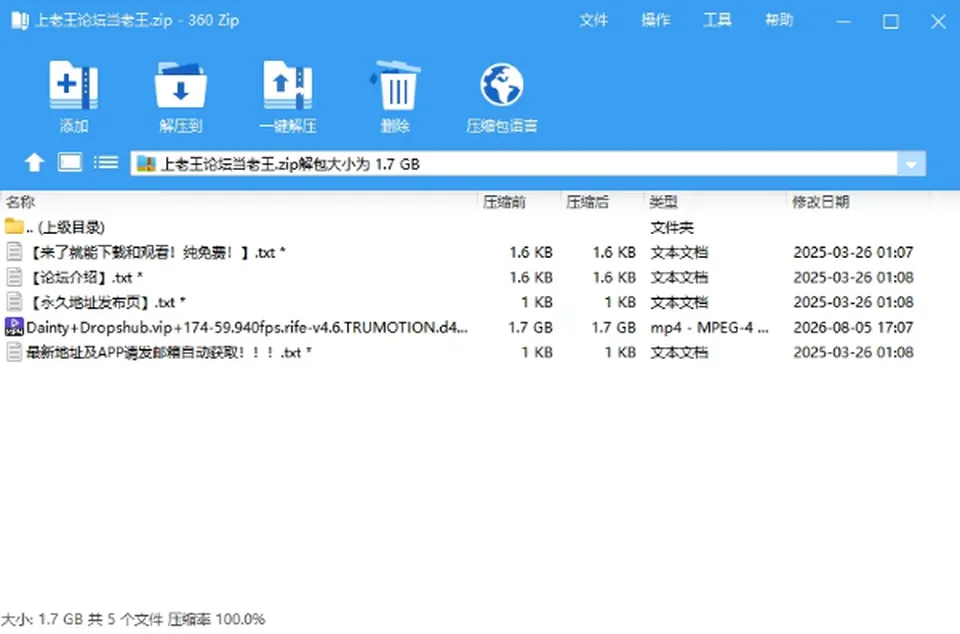This screenshot has height=634, width=960.
Task: Click the 解压到 (Extract to) icon
Action: pos(181,84)
